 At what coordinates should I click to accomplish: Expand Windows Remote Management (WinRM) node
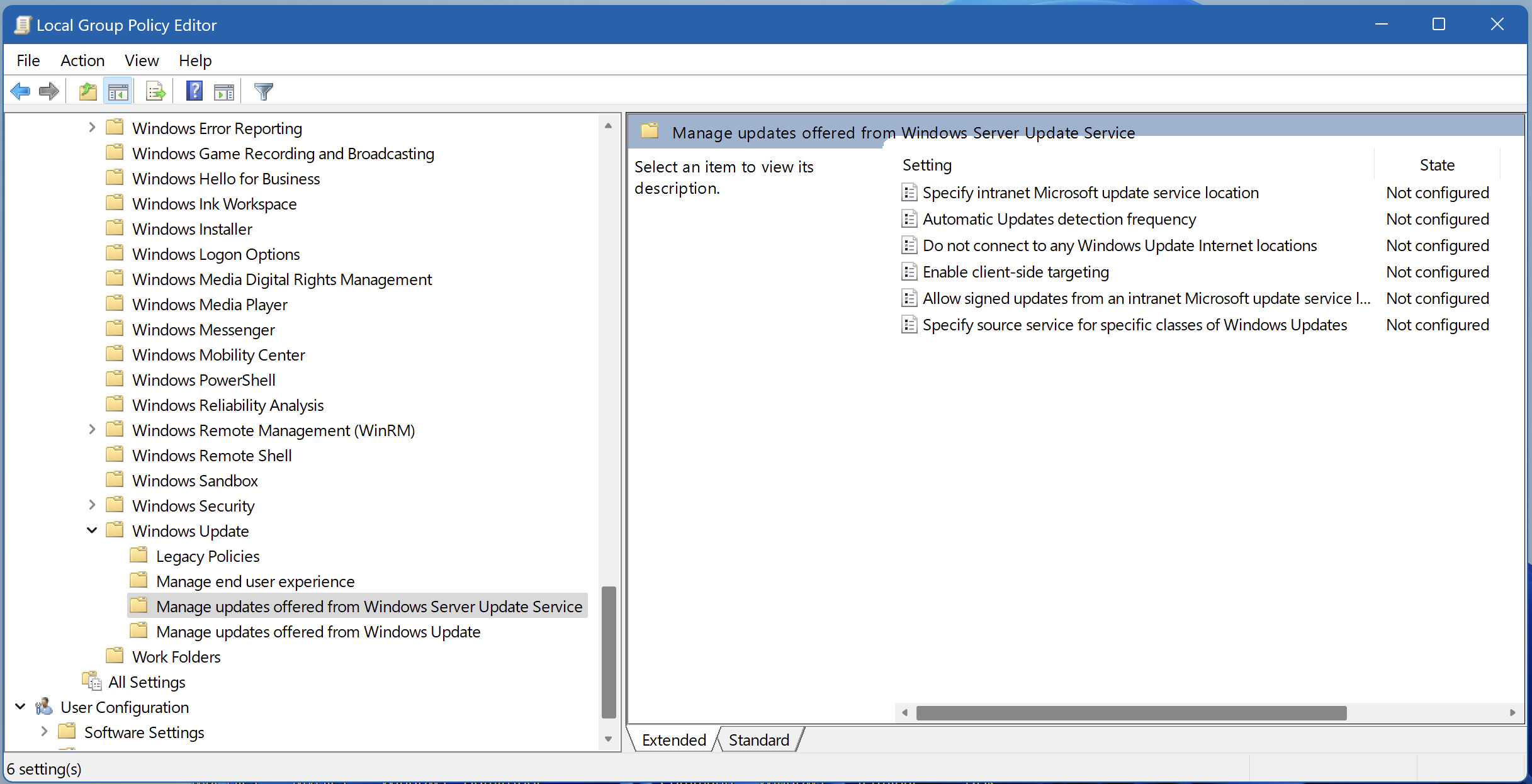[92, 430]
